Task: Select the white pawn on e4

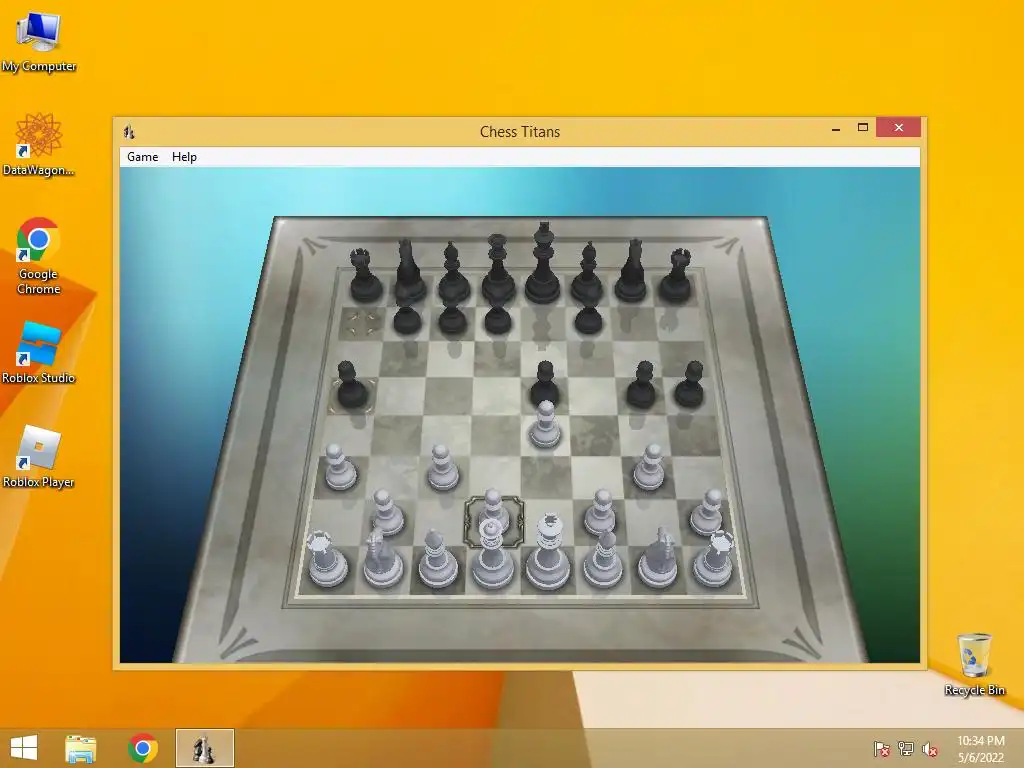Action: tap(545, 425)
